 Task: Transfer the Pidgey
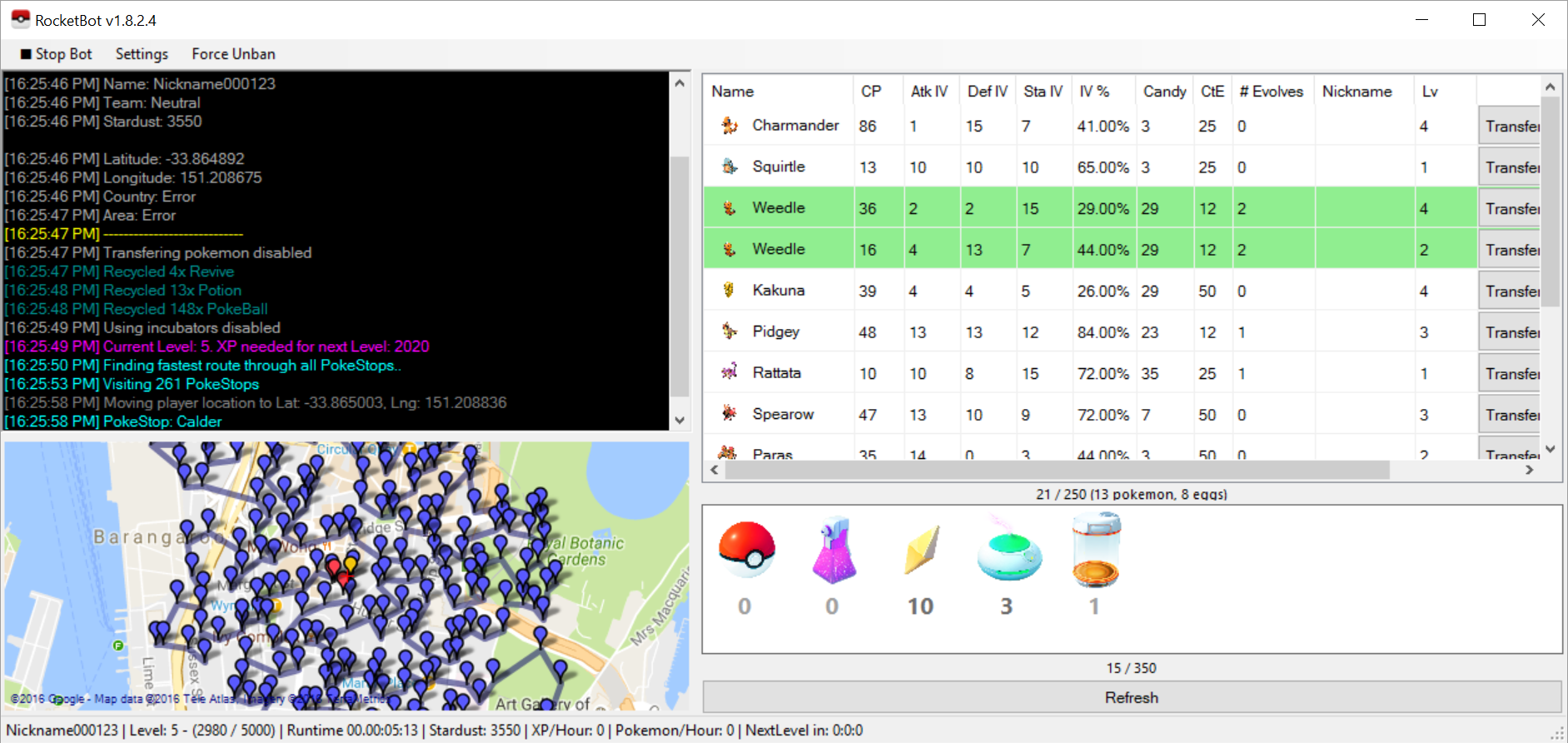[1509, 332]
